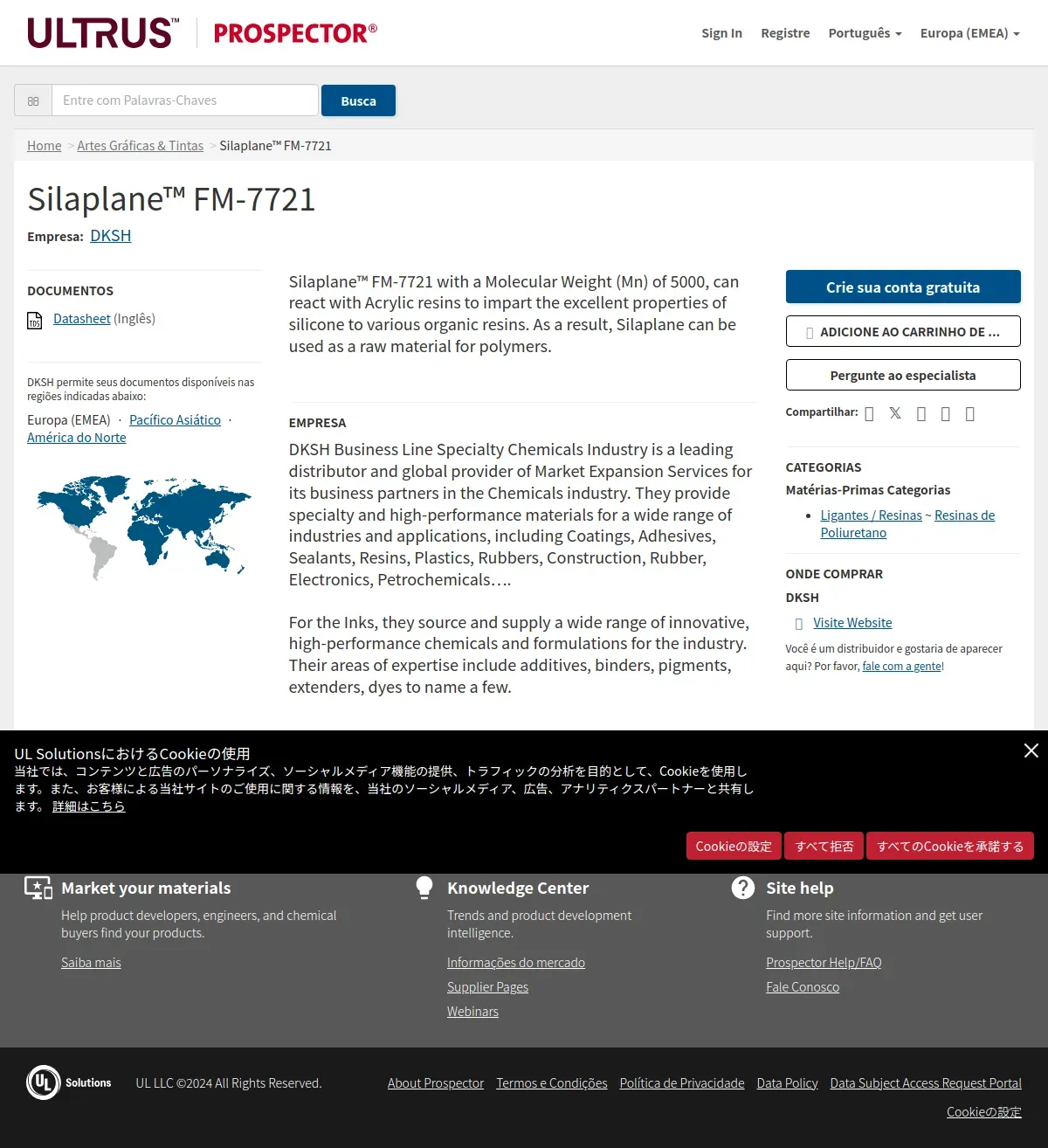Click the Datasheet document icon
Viewport: 1048px width, 1148px height.
35,320
